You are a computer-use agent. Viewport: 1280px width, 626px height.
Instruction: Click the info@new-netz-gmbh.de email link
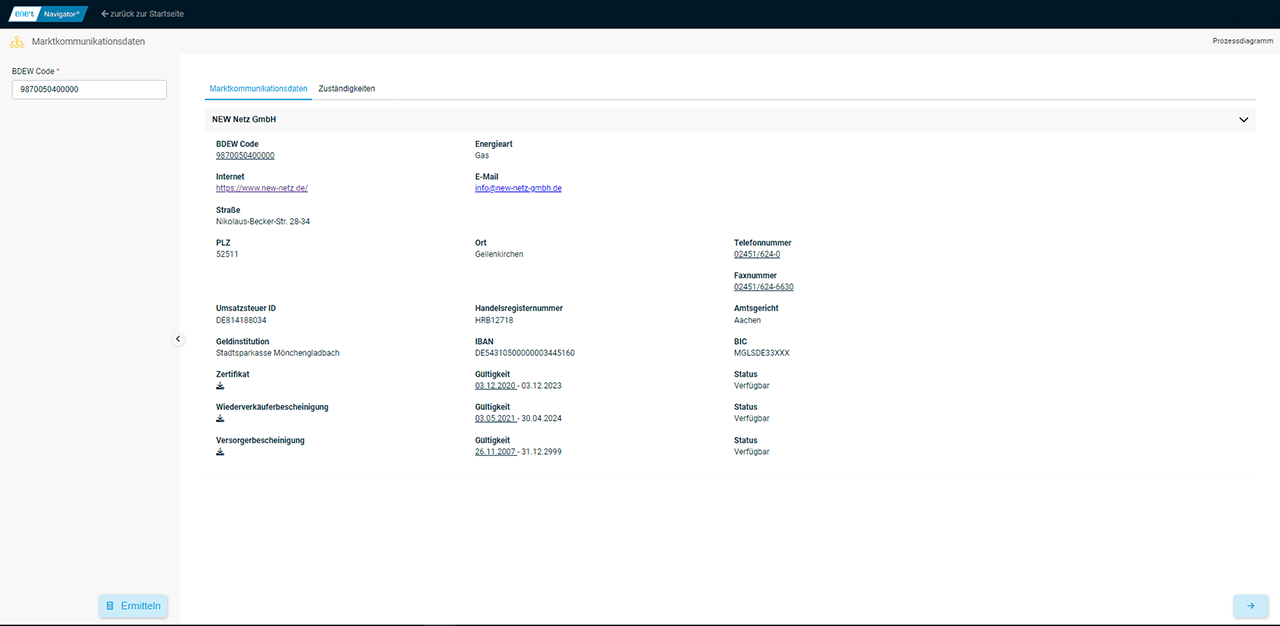click(518, 188)
